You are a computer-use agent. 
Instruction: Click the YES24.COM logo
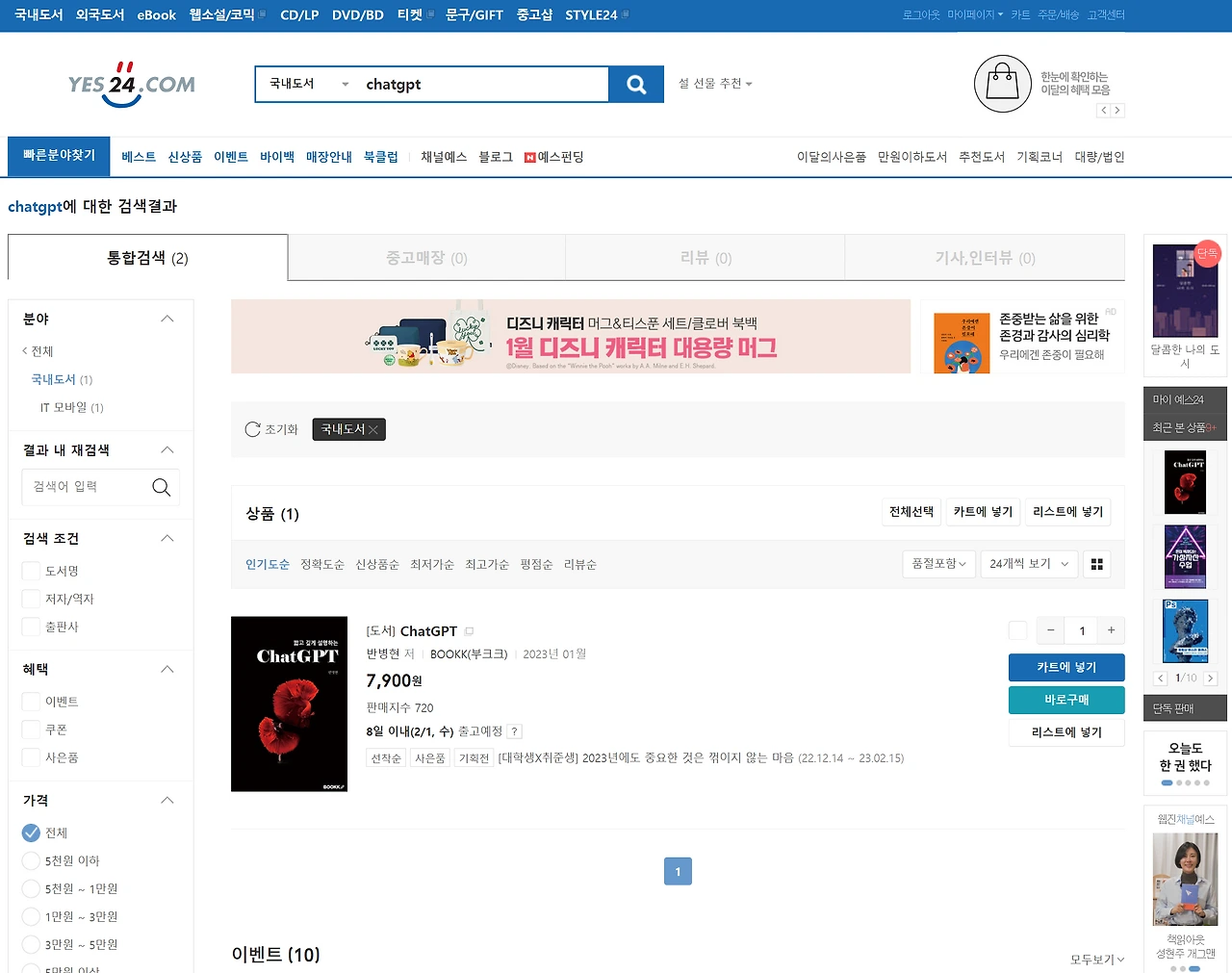[x=132, y=85]
